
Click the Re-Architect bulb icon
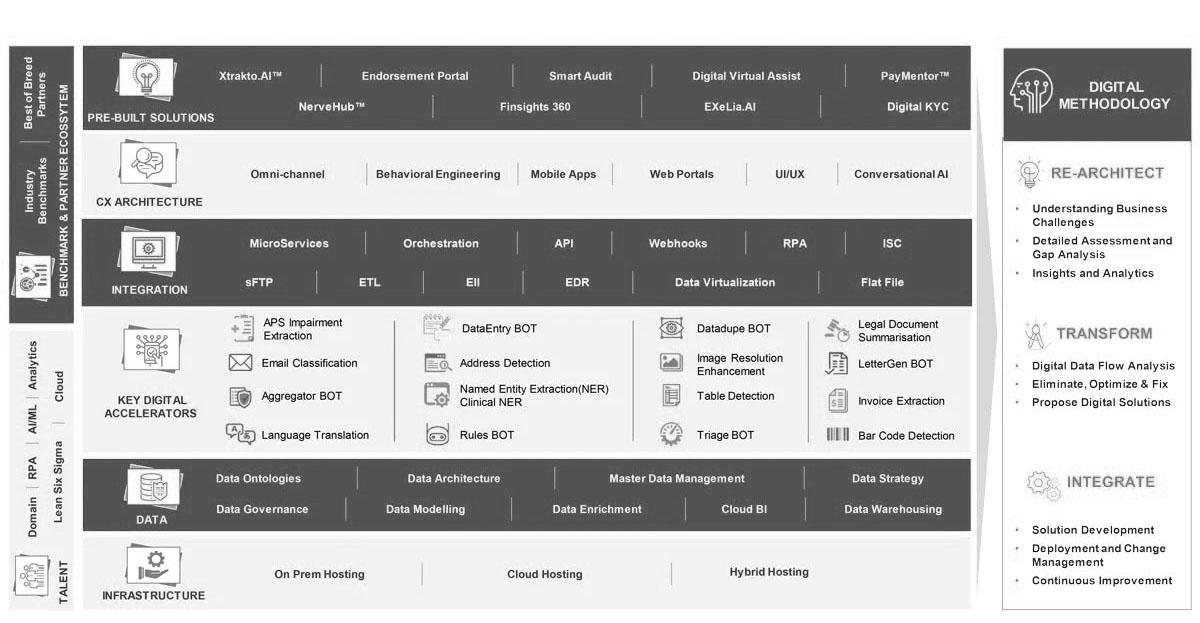click(1029, 174)
